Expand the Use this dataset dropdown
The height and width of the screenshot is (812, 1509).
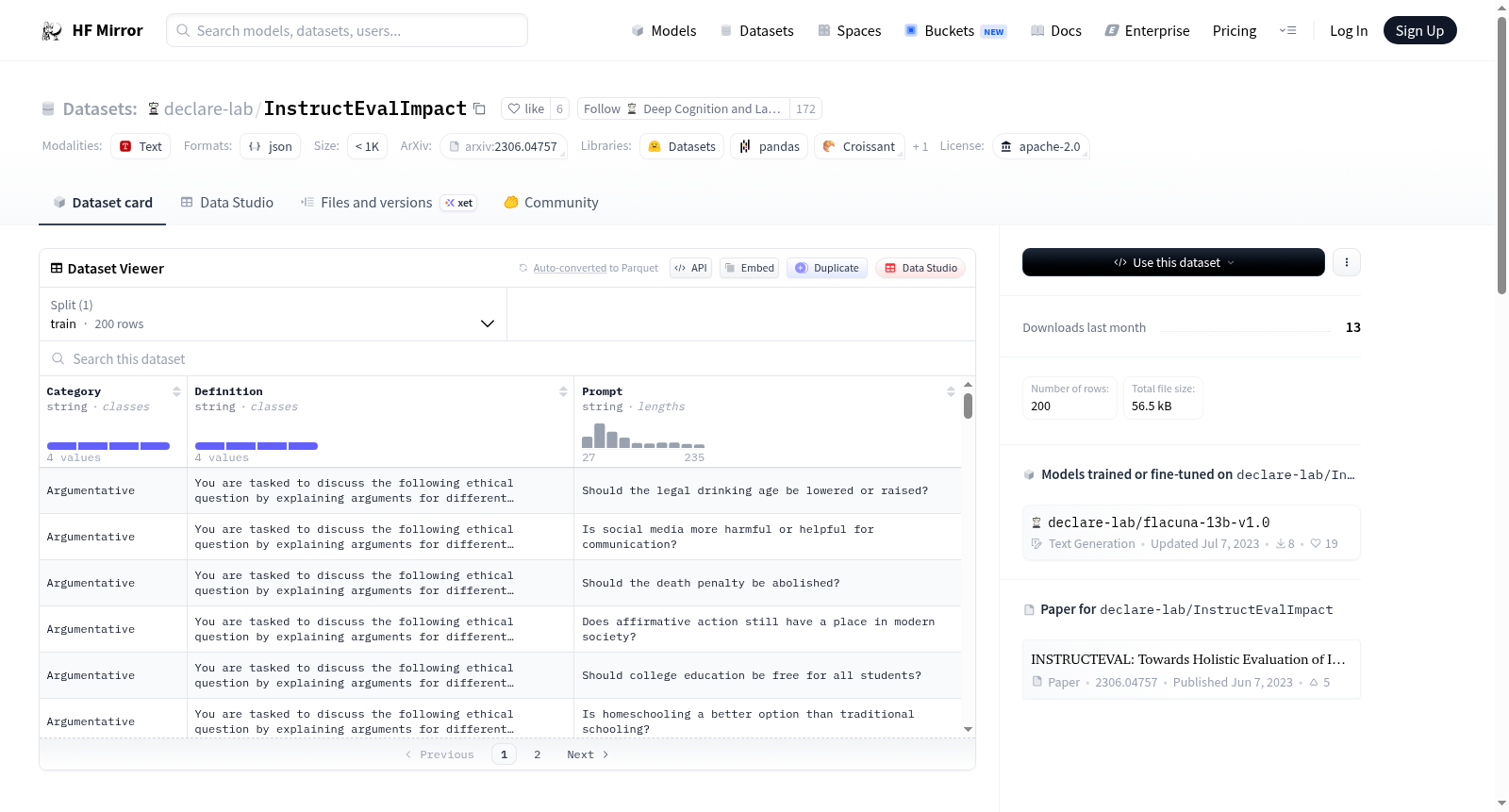pyautogui.click(x=1173, y=262)
